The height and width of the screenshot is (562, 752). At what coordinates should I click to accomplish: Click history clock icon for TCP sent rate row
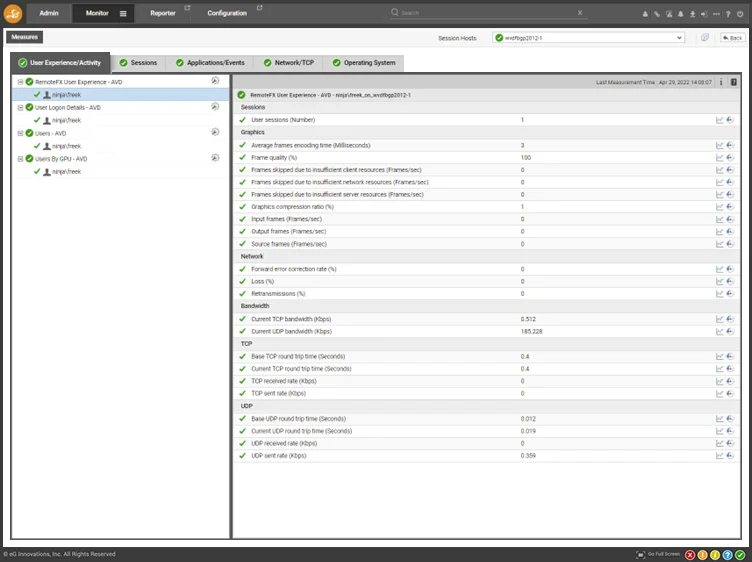tap(730, 393)
